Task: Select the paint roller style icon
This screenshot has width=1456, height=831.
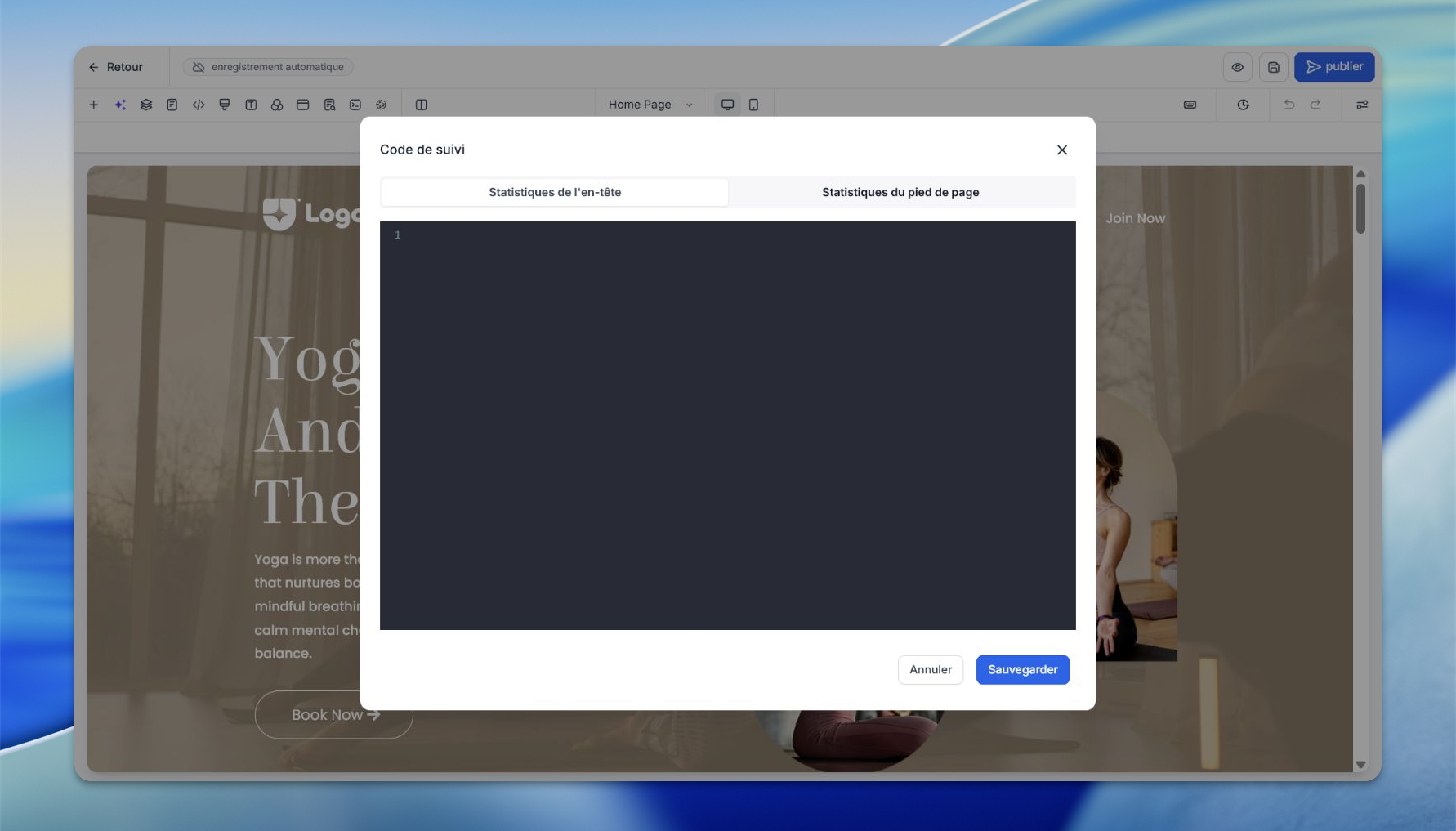Action: (x=225, y=105)
